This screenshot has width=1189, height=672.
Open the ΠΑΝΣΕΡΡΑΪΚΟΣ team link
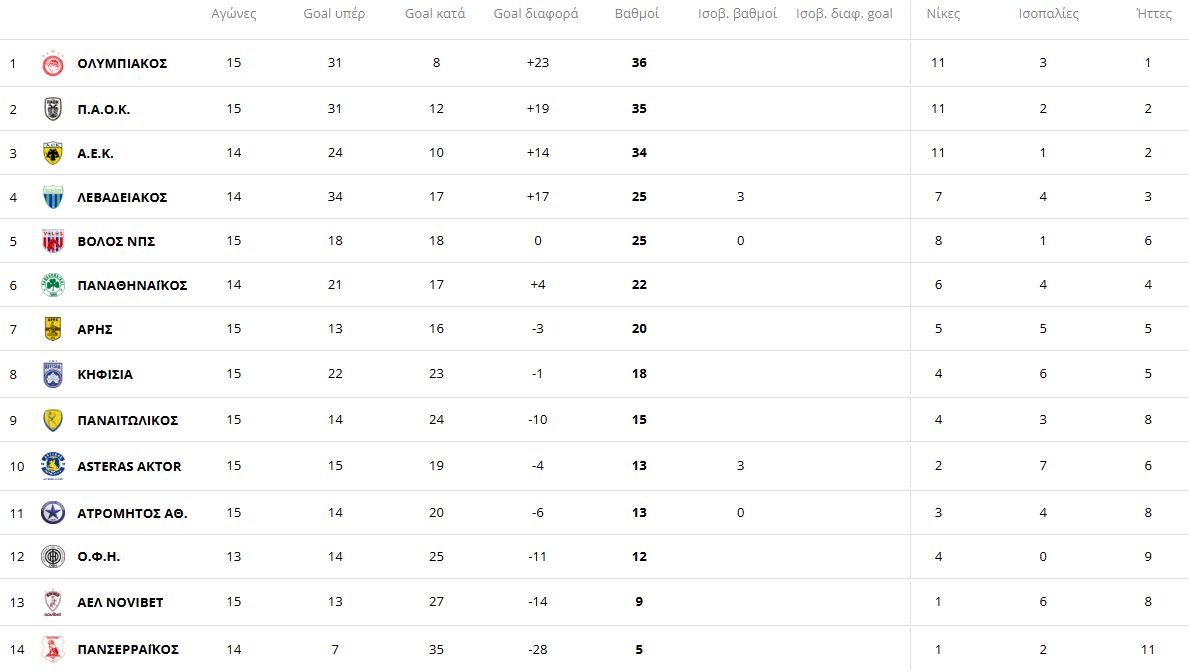click(128, 649)
